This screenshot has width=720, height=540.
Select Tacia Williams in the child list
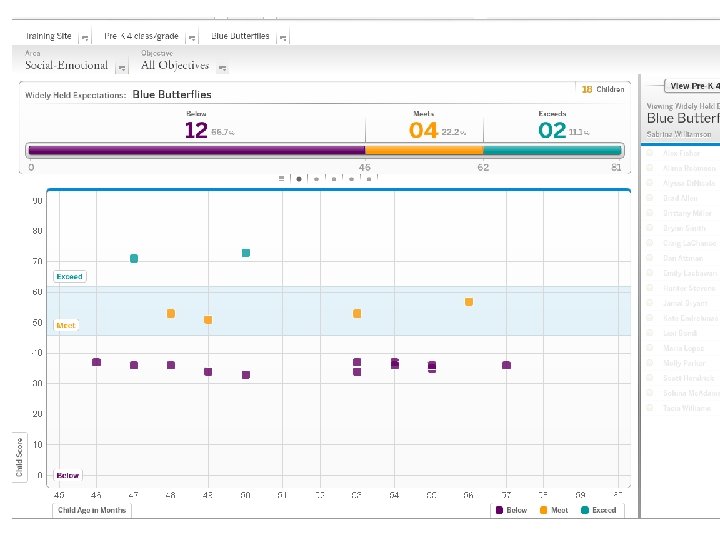click(687, 408)
